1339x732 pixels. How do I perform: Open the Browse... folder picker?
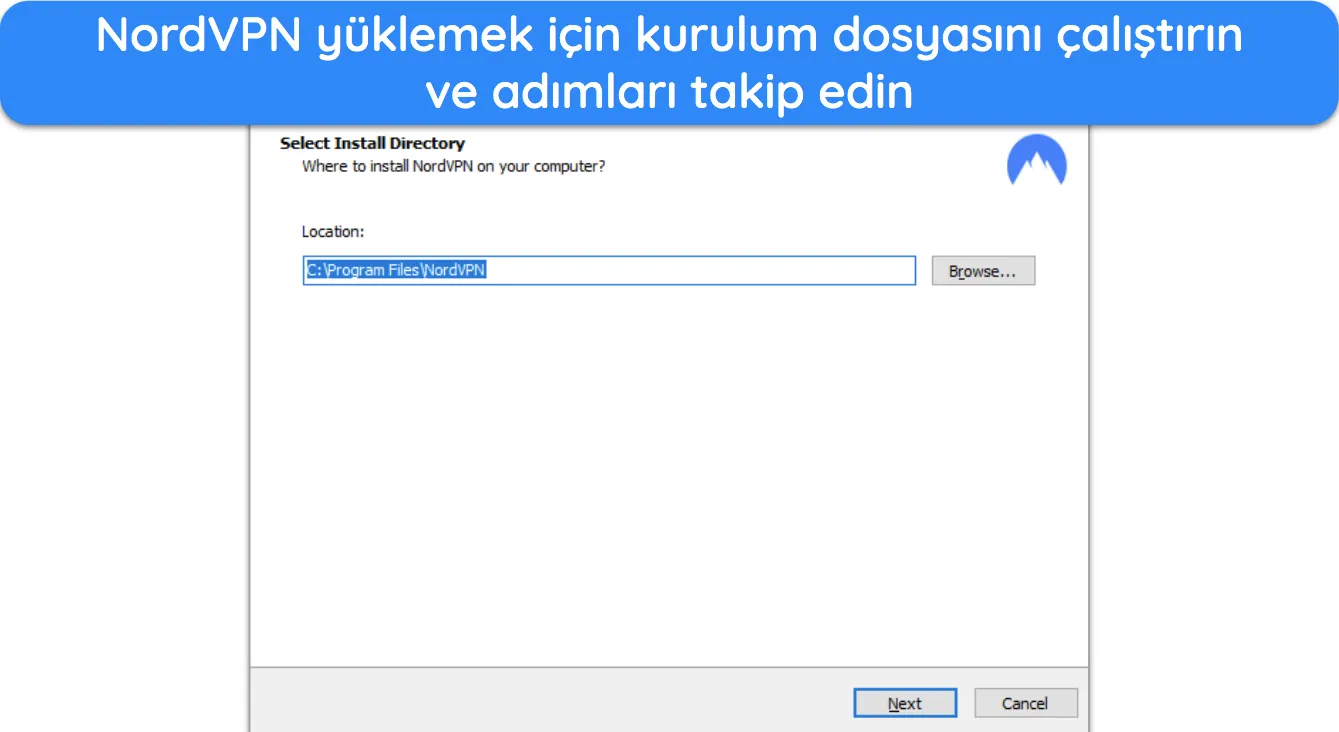click(x=983, y=271)
